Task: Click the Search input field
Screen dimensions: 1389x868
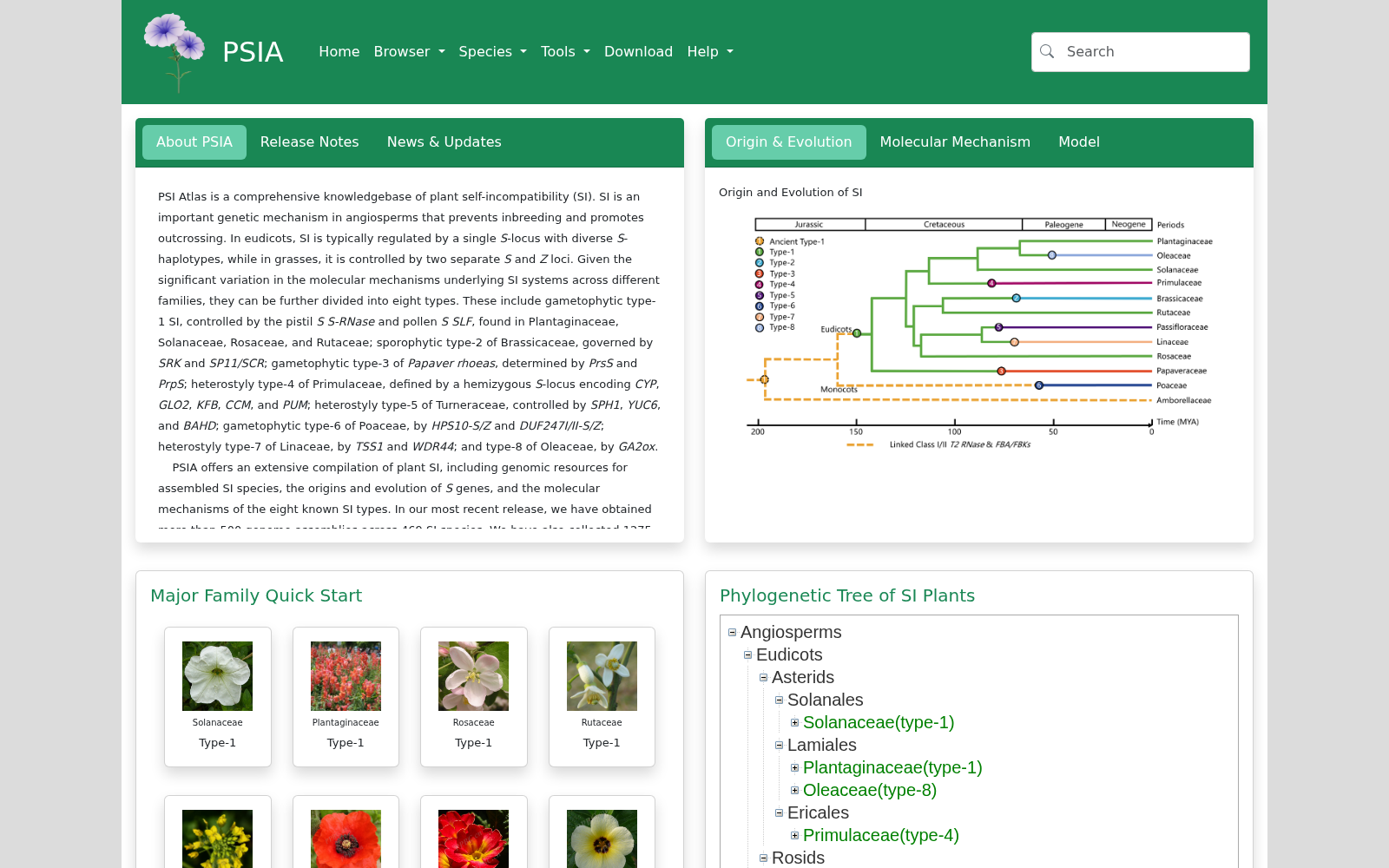Action: point(1141,52)
